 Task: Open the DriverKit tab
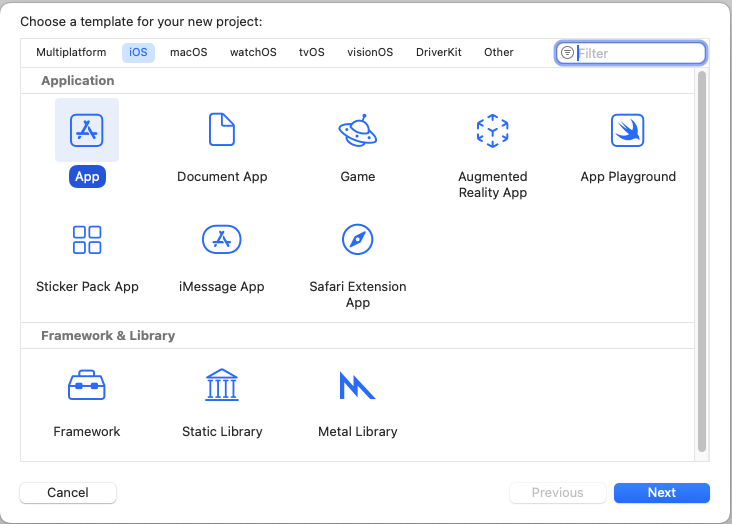(x=439, y=53)
